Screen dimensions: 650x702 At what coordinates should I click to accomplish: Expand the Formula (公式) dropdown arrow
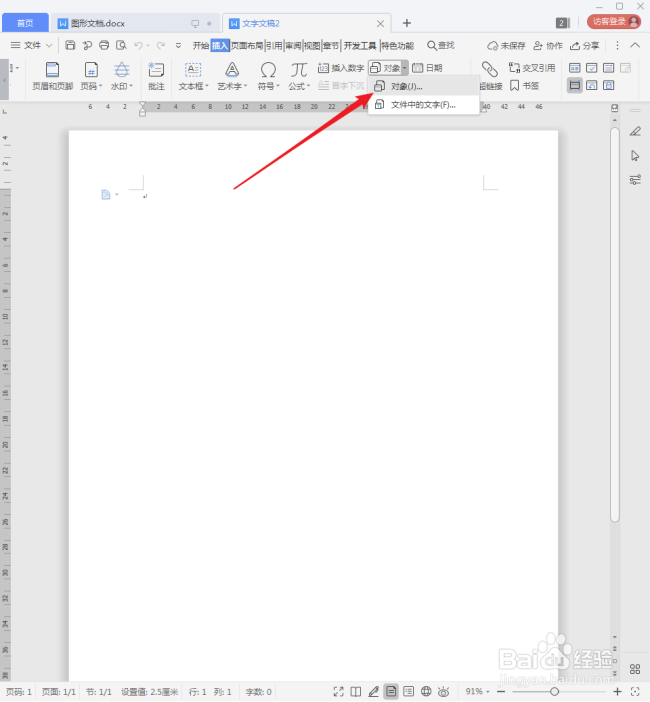(308, 86)
